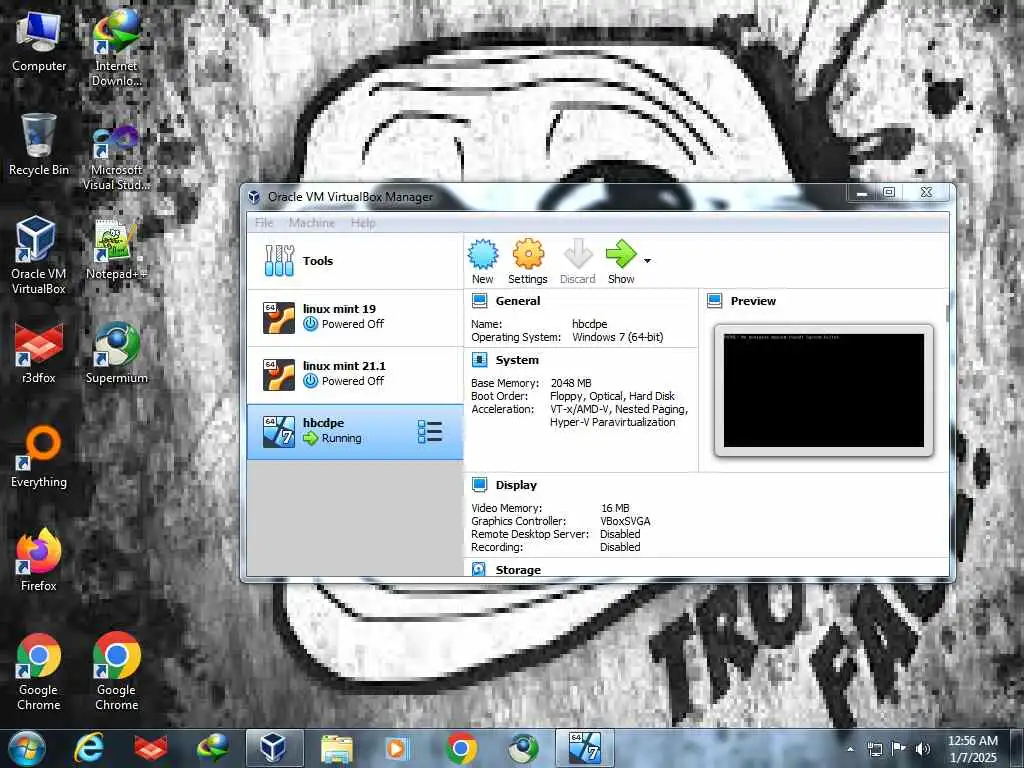Open the hbcdpe machine list menu icon
Screen dimensions: 1024x768
[430, 432]
